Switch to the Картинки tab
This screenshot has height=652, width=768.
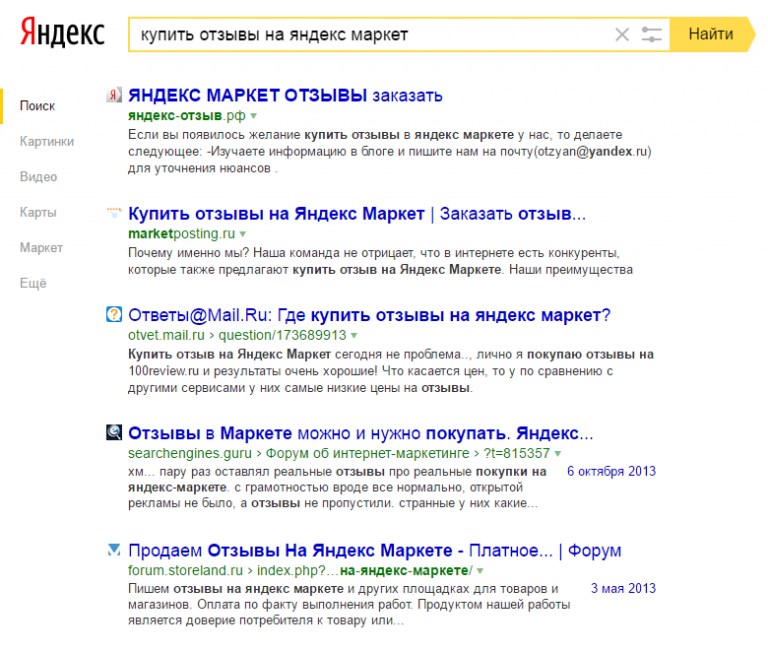pyautogui.click(x=47, y=142)
